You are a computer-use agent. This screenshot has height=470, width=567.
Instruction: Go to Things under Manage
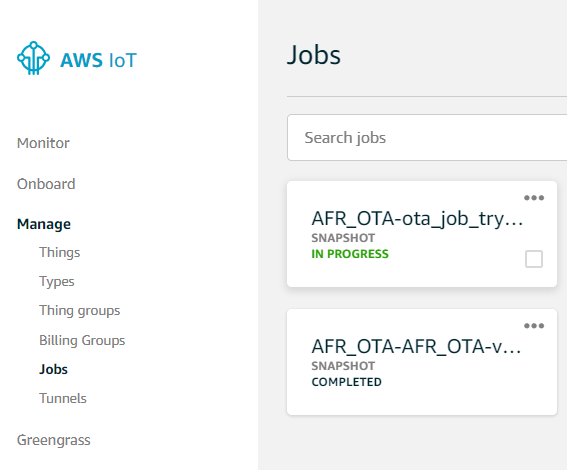(60, 252)
